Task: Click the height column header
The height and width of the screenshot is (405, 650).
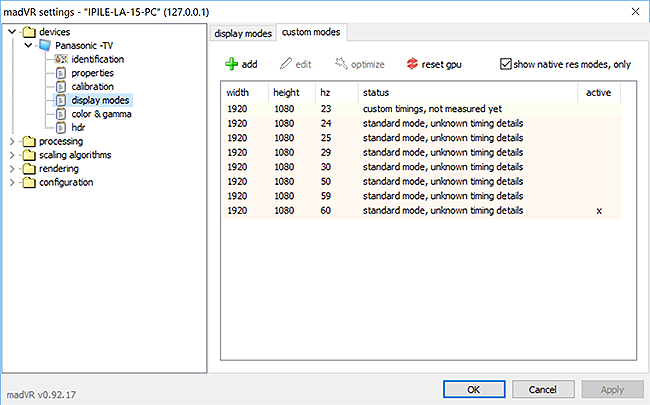Action: point(292,92)
